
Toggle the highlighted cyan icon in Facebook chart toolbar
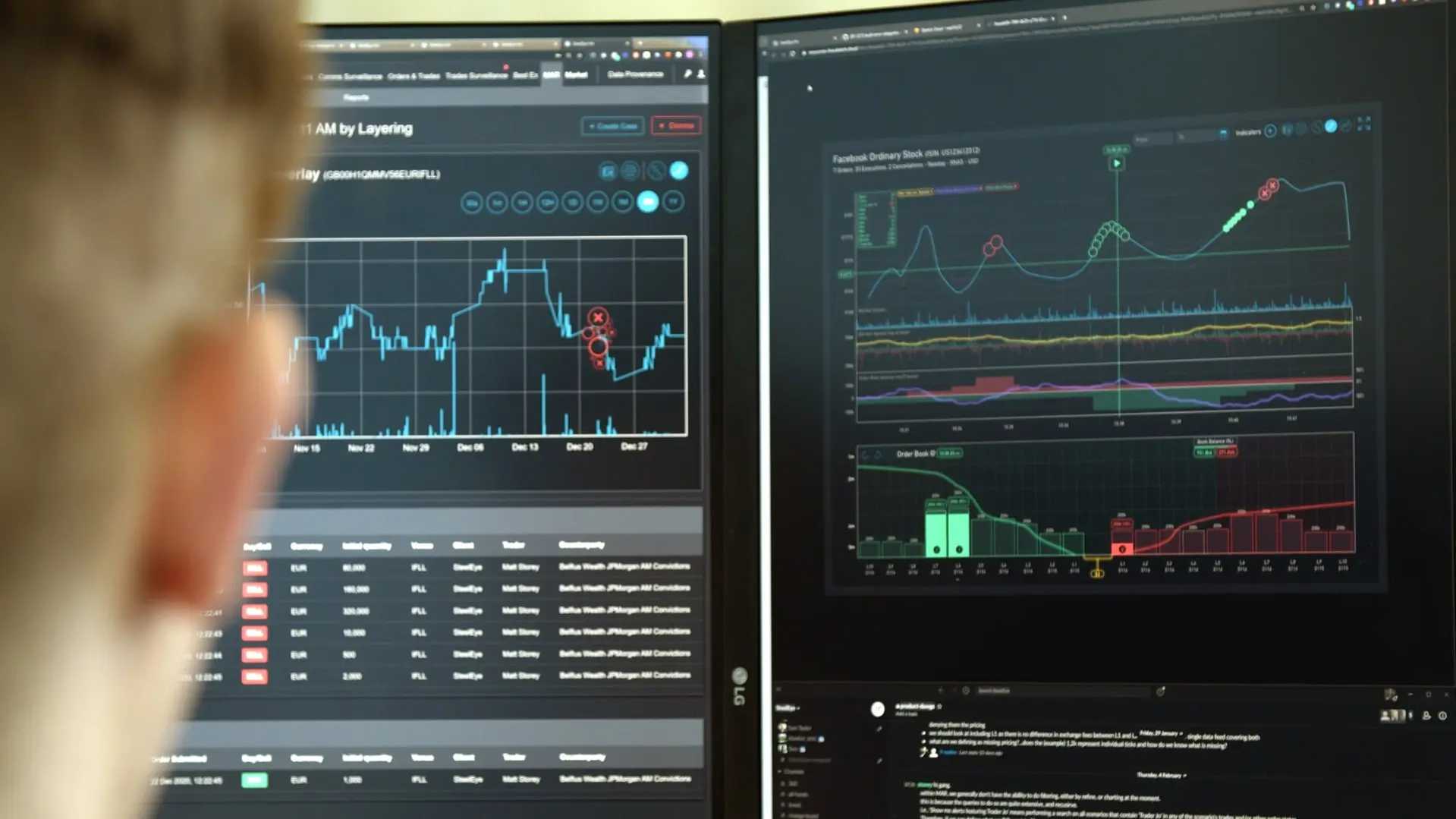click(x=1331, y=127)
